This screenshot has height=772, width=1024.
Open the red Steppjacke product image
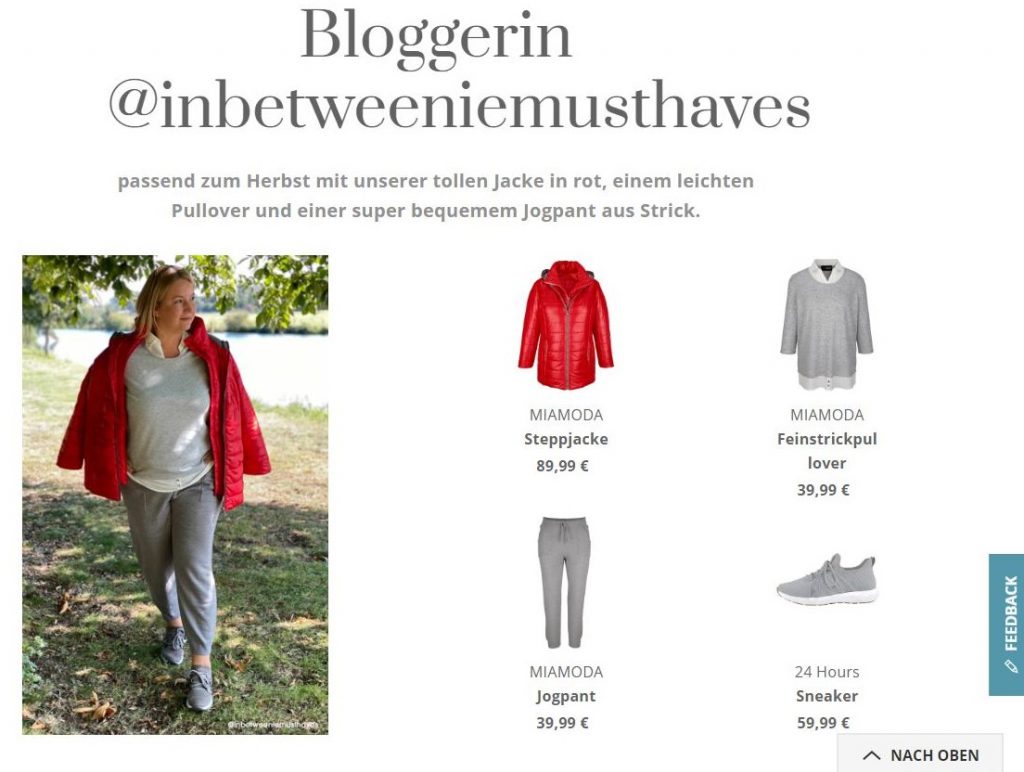[x=566, y=325]
